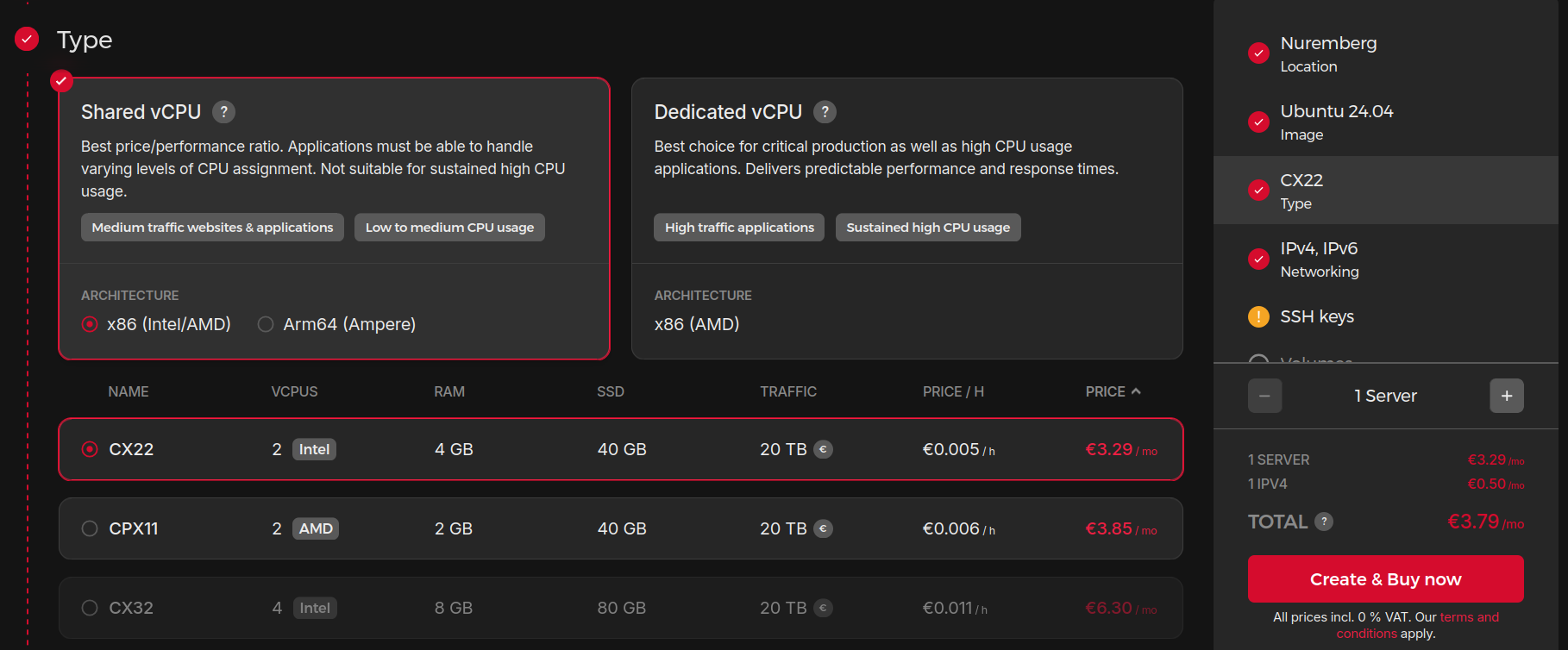Click the Intel badge in CX22 row
Screen dimensions: 1568x650
(x=314, y=449)
